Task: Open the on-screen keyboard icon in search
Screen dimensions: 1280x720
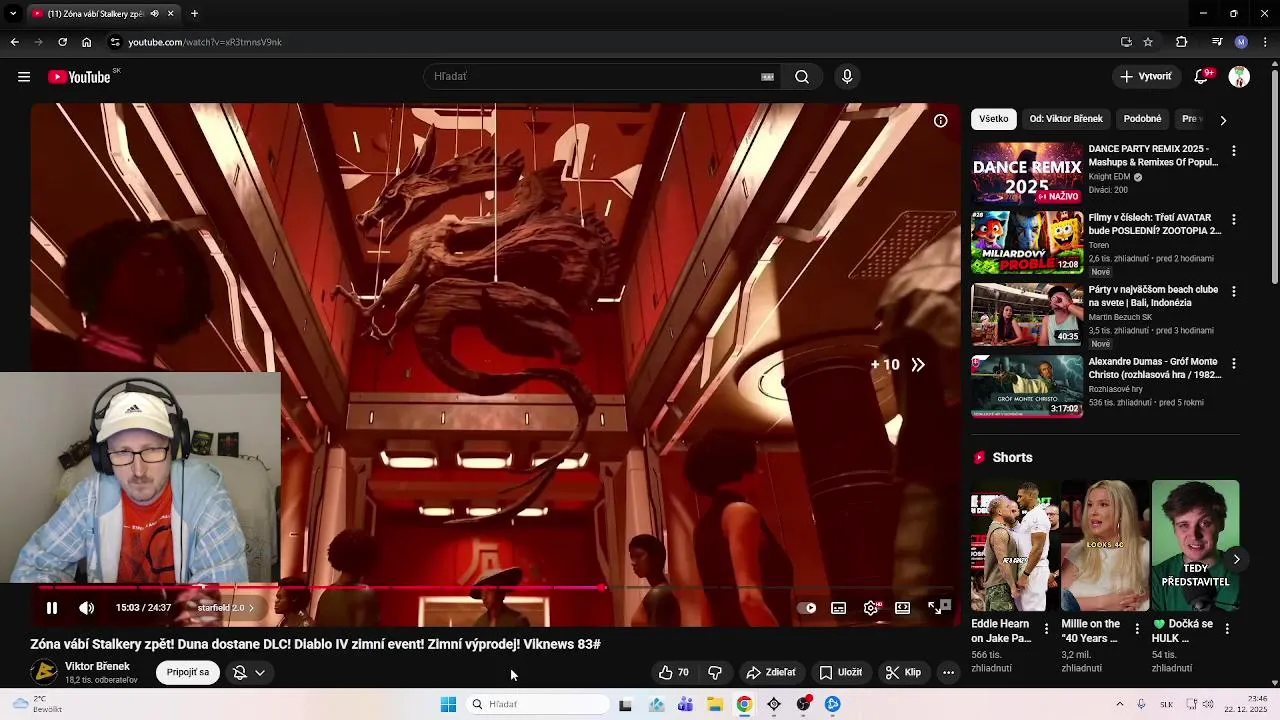Action: [768, 77]
